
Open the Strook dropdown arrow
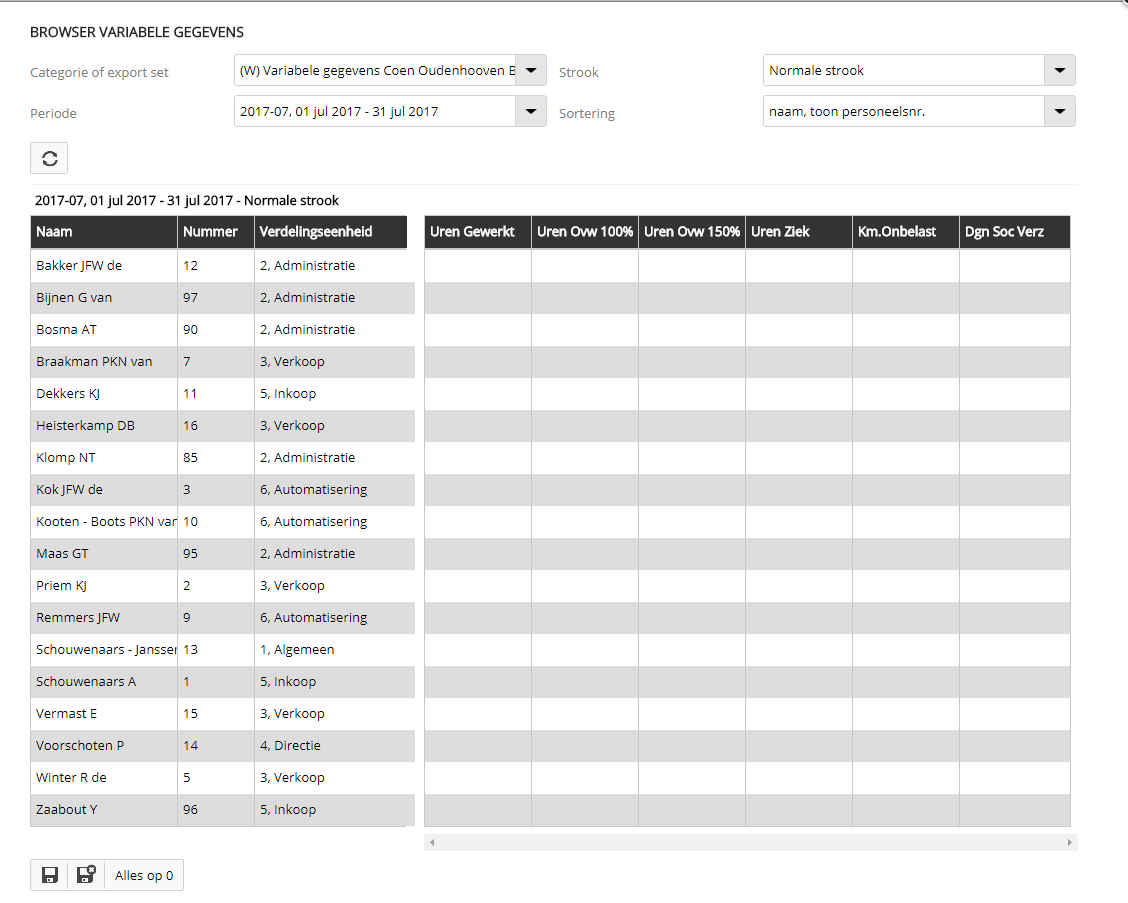(1059, 71)
